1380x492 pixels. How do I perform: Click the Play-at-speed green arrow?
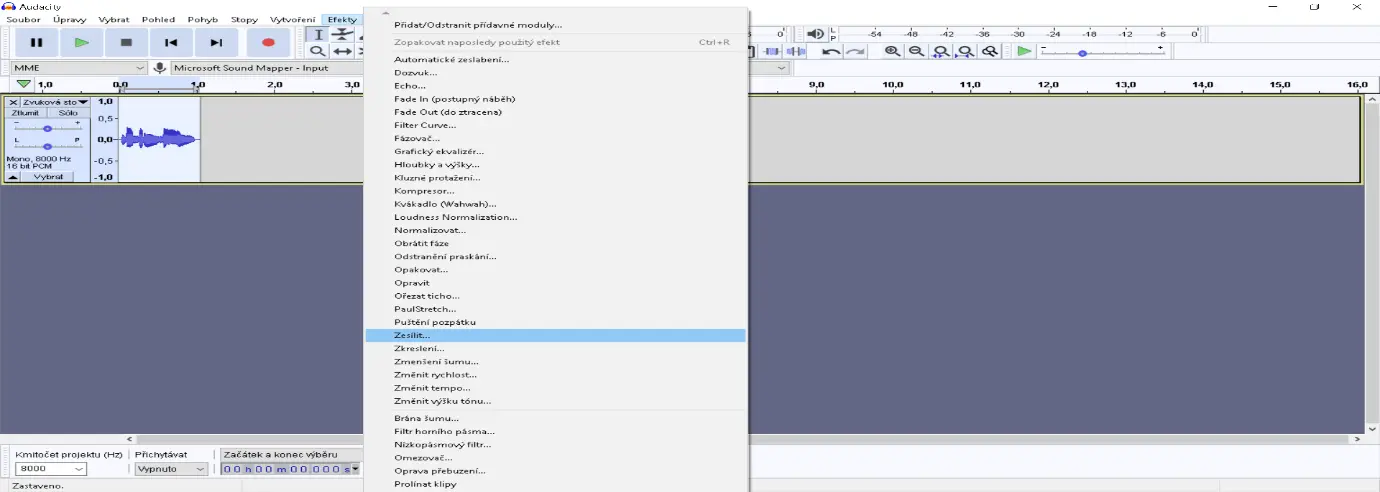pos(1024,51)
